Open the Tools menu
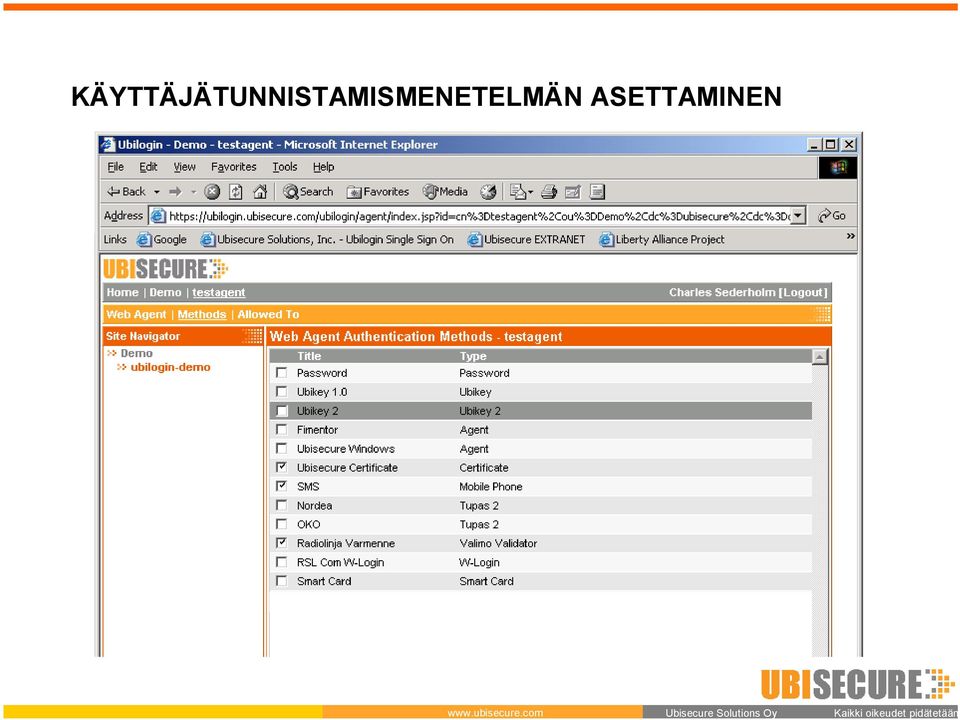The width and height of the screenshot is (960, 720). tap(285, 167)
